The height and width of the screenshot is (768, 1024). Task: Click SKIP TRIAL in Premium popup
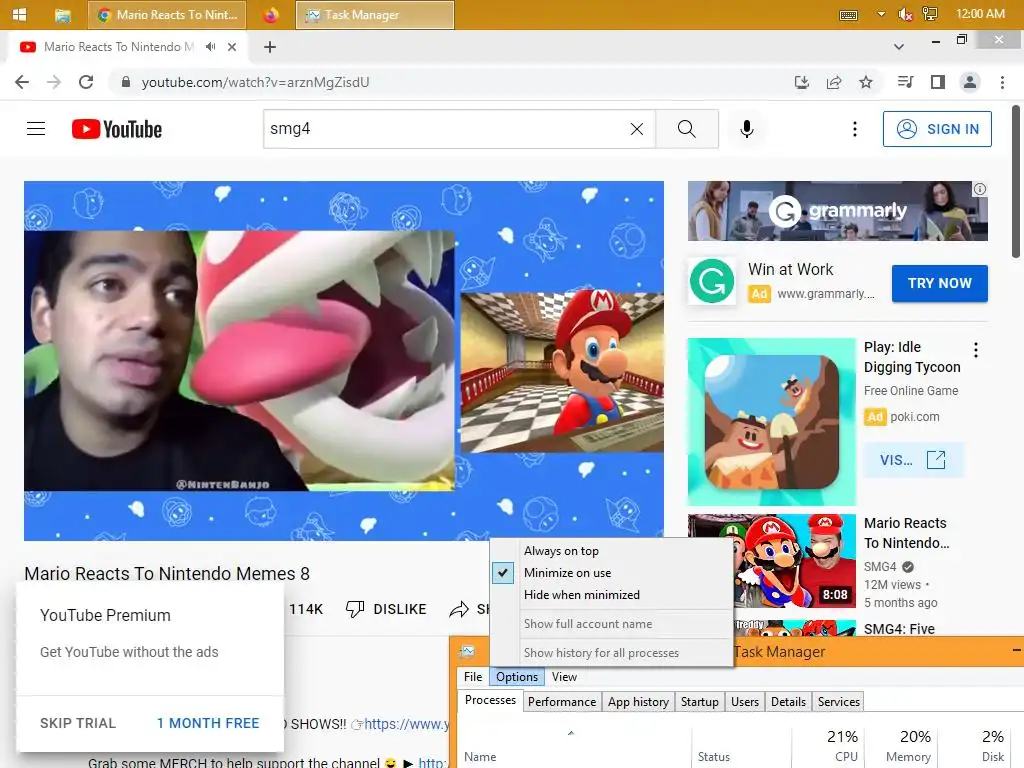(x=78, y=723)
